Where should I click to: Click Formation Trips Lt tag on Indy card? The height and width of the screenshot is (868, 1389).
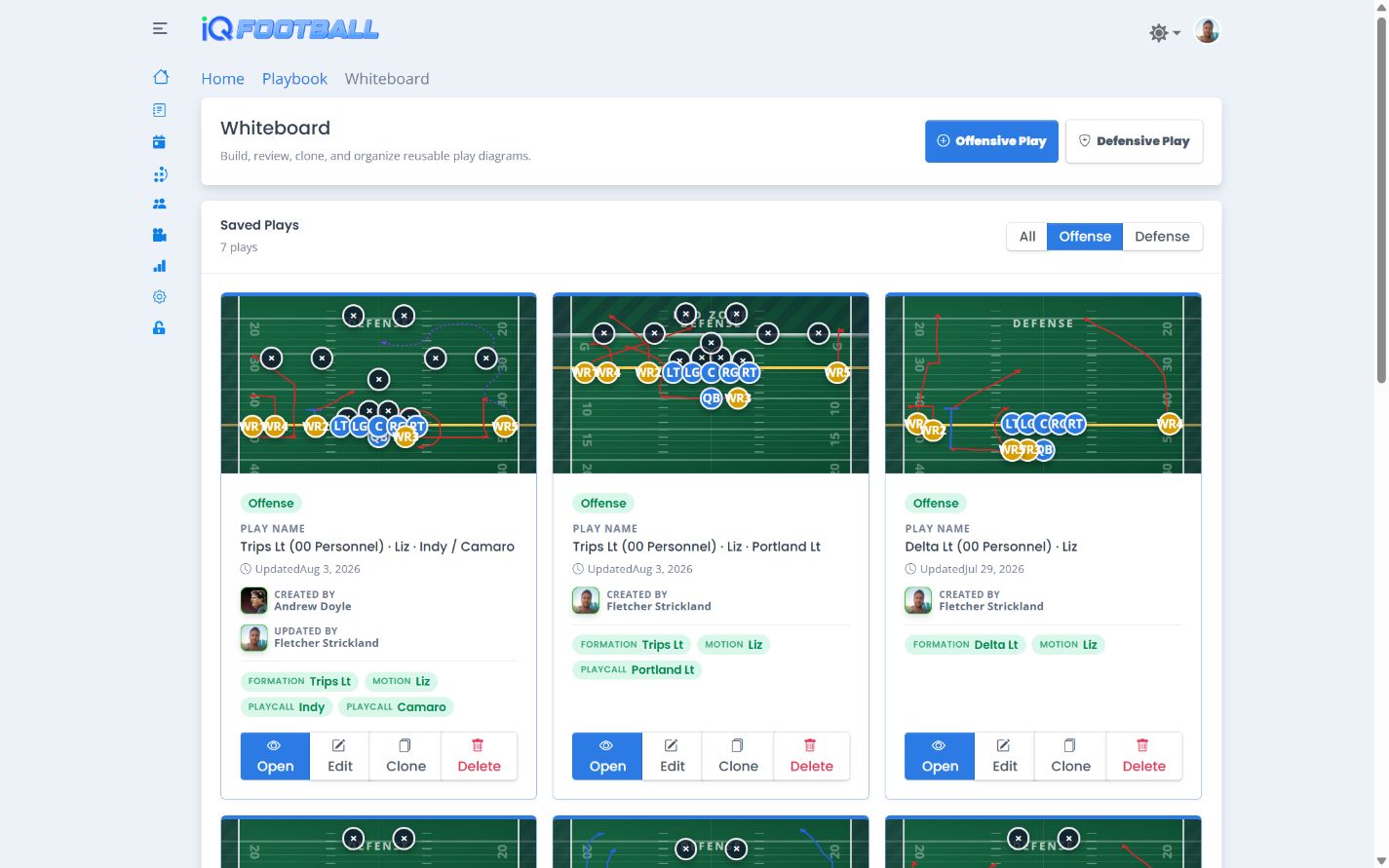299,682
